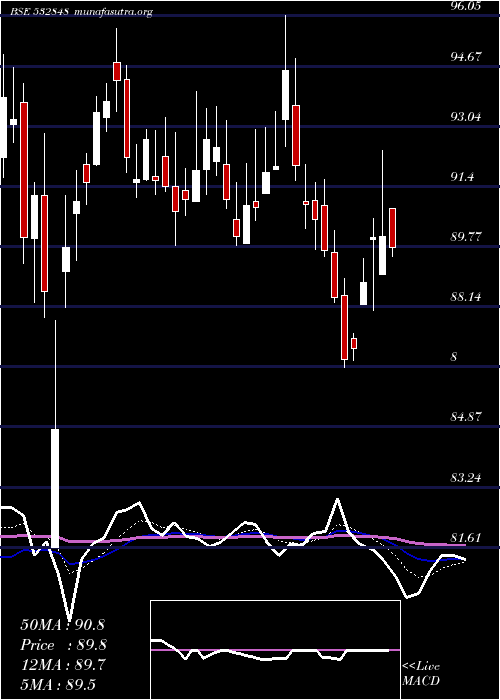Click the <<Live MACD label
Screen dimensions: 500x700
coord(421,674)
